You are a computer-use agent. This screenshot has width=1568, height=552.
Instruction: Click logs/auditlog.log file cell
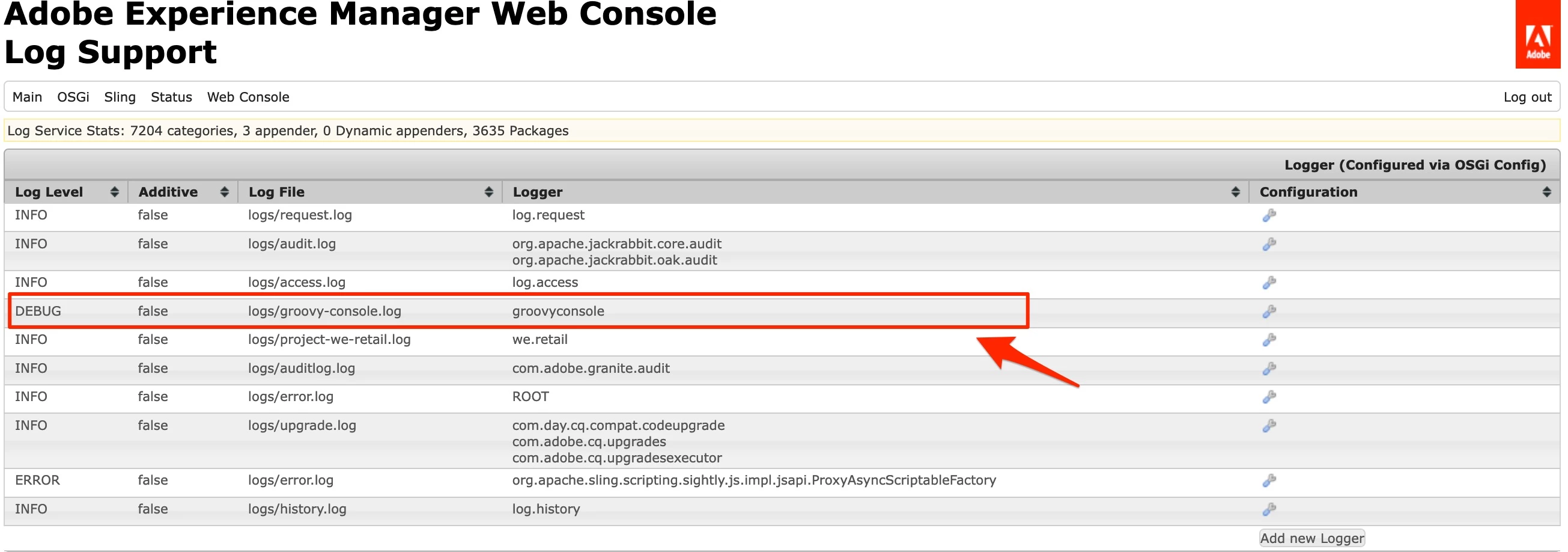(x=302, y=368)
